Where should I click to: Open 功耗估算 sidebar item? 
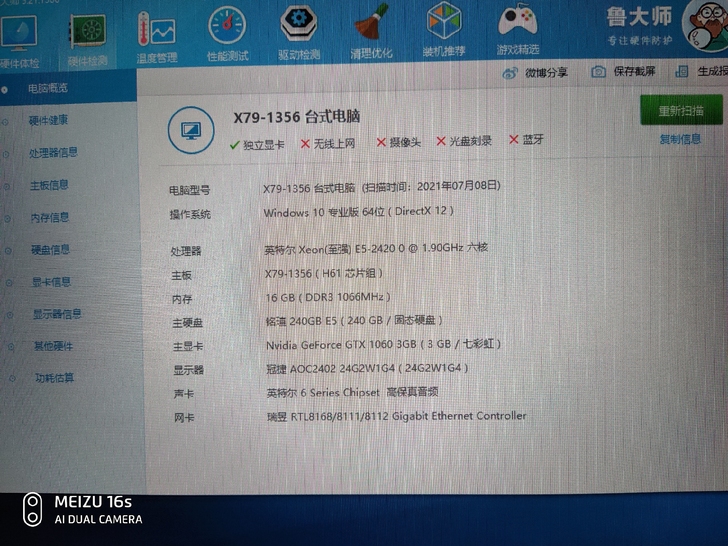(54, 378)
